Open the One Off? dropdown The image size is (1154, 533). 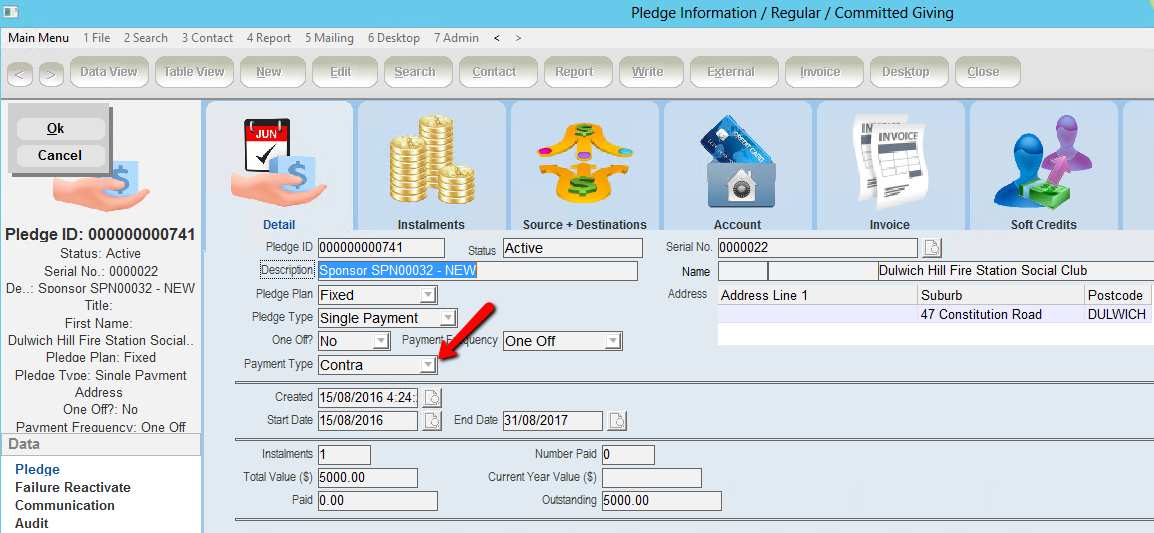point(380,341)
